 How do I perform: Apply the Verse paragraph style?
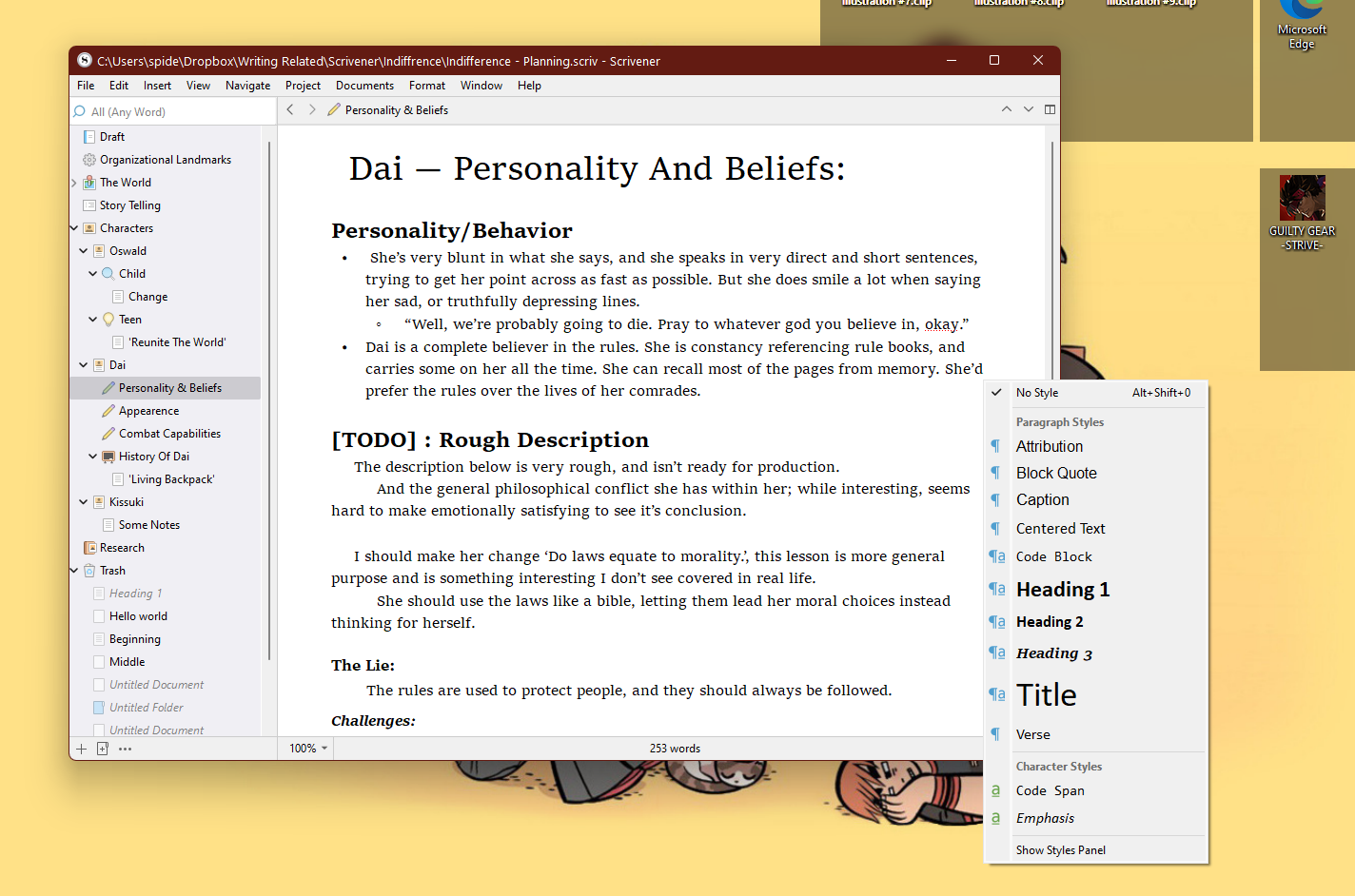pos(1032,734)
